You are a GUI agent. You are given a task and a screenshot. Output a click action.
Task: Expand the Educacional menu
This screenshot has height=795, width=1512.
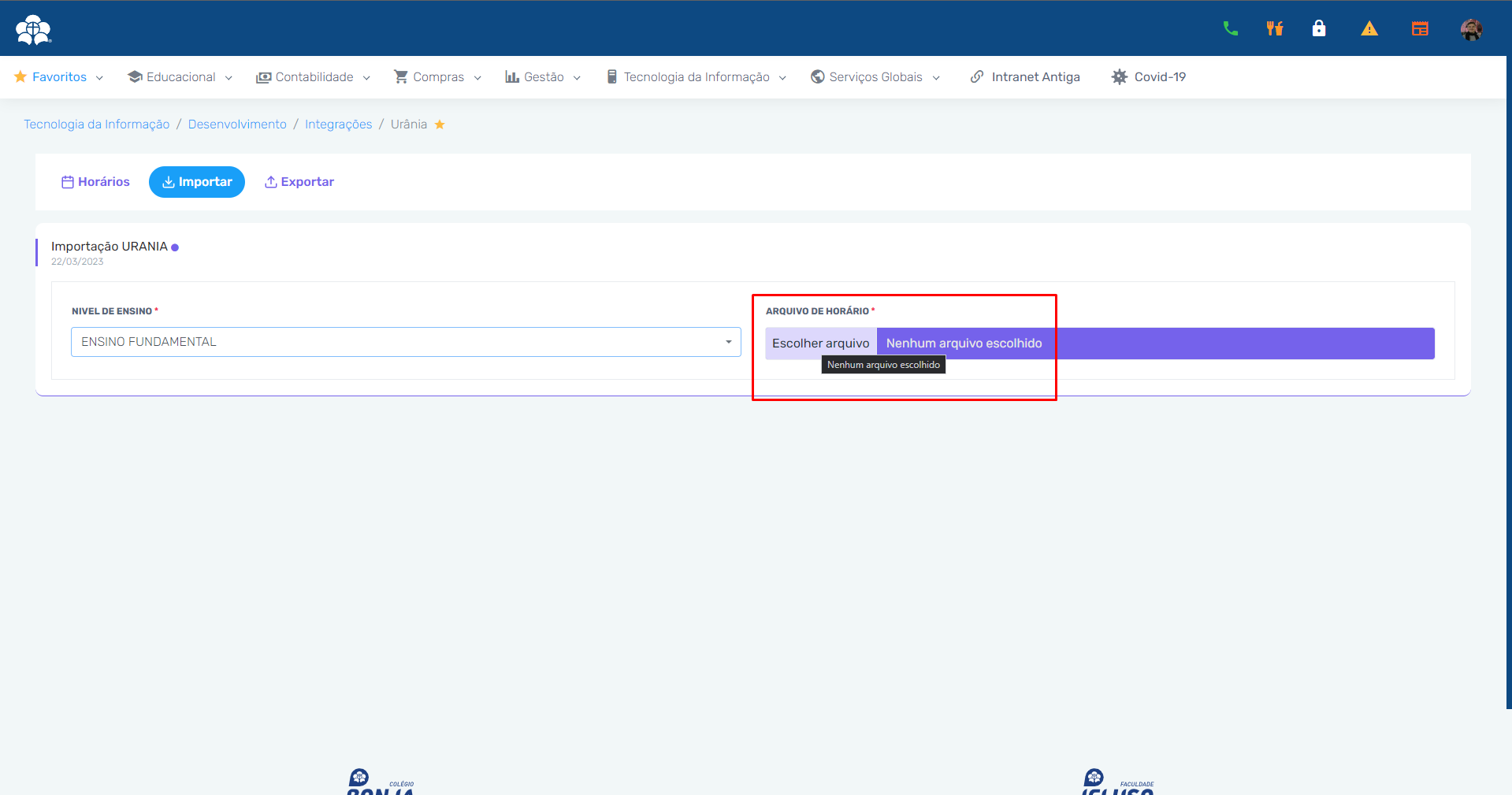180,77
